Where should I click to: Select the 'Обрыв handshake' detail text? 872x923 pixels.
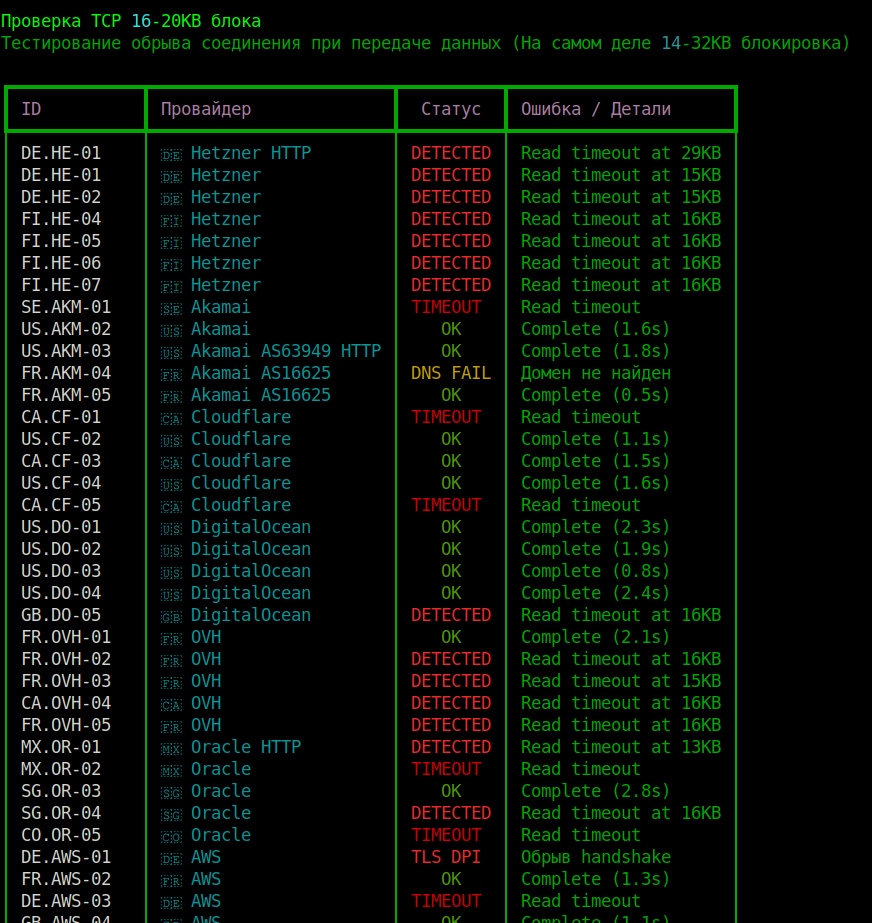click(596, 857)
